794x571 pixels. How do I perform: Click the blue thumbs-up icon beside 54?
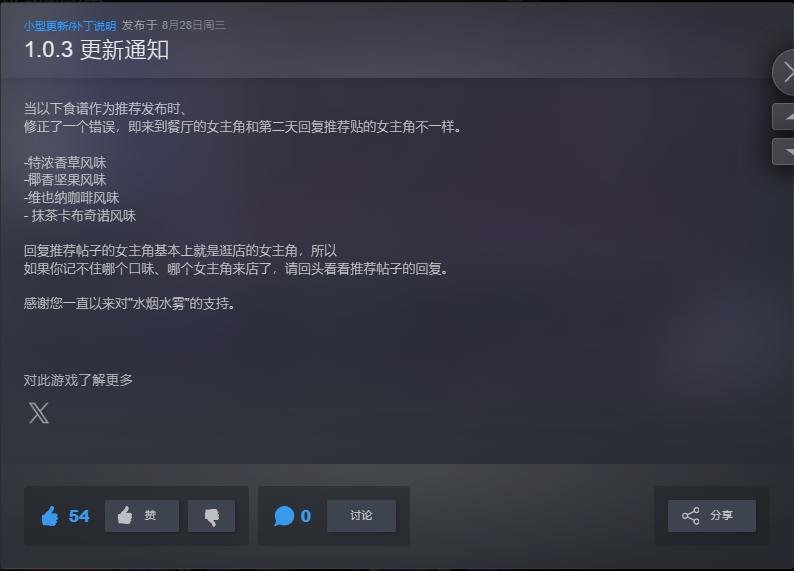tap(50, 516)
